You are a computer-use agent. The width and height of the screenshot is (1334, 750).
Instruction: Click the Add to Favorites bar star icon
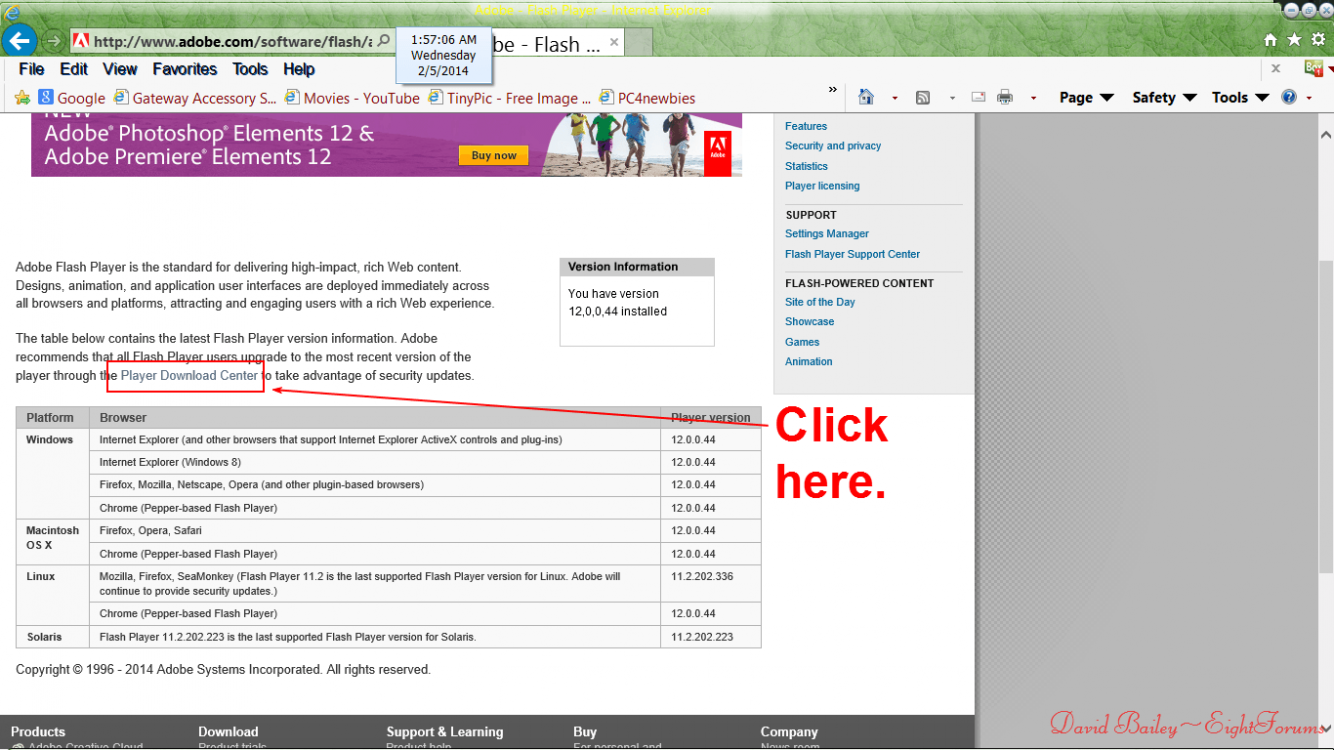pyautogui.click(x=22, y=97)
